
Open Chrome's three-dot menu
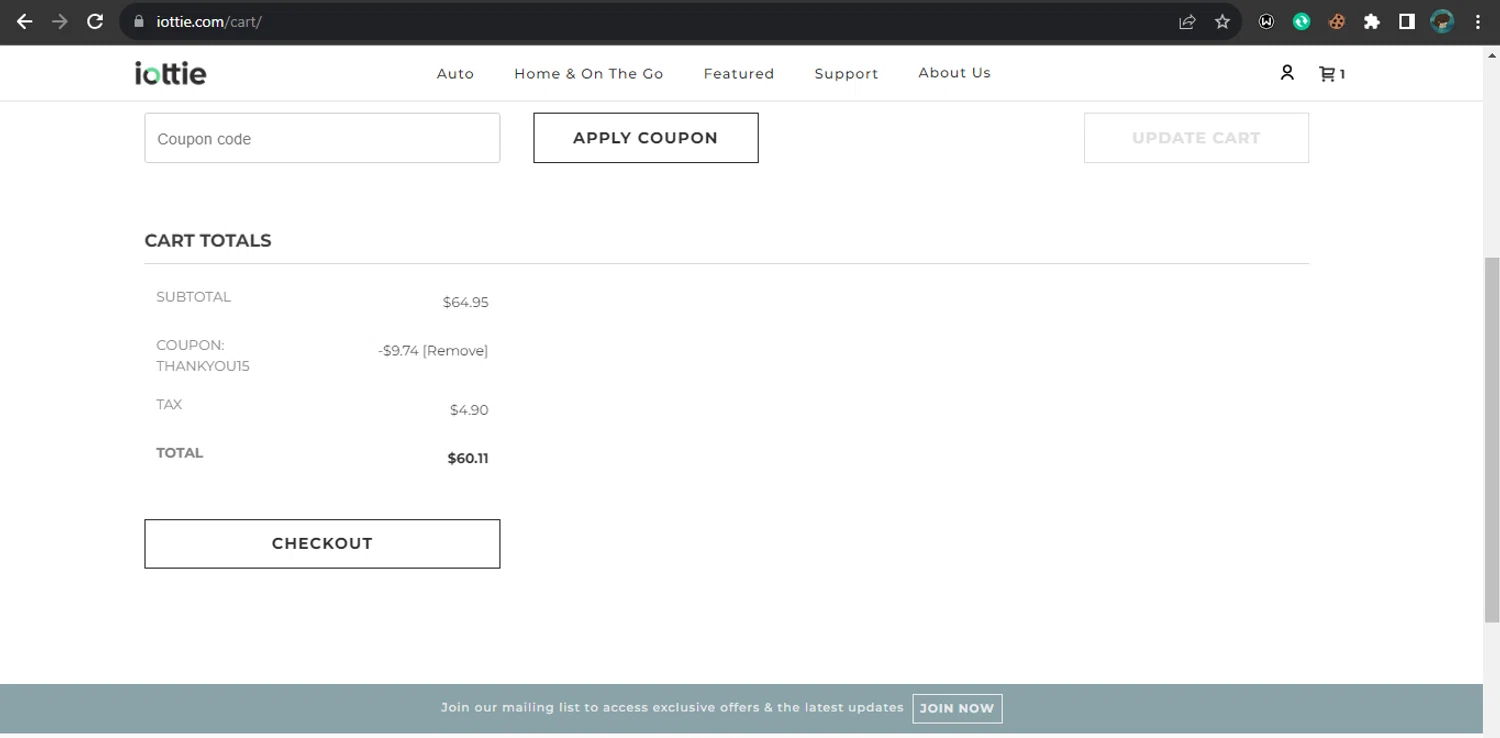(1478, 22)
